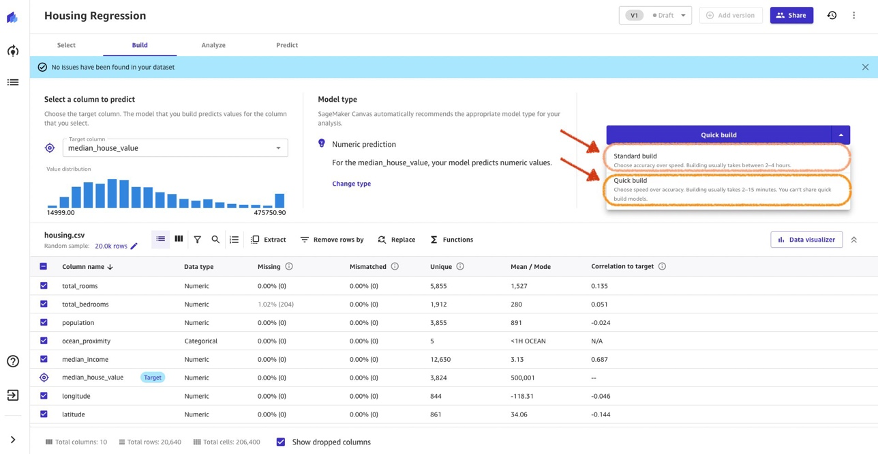Open the model recipe list icon

tap(234, 239)
